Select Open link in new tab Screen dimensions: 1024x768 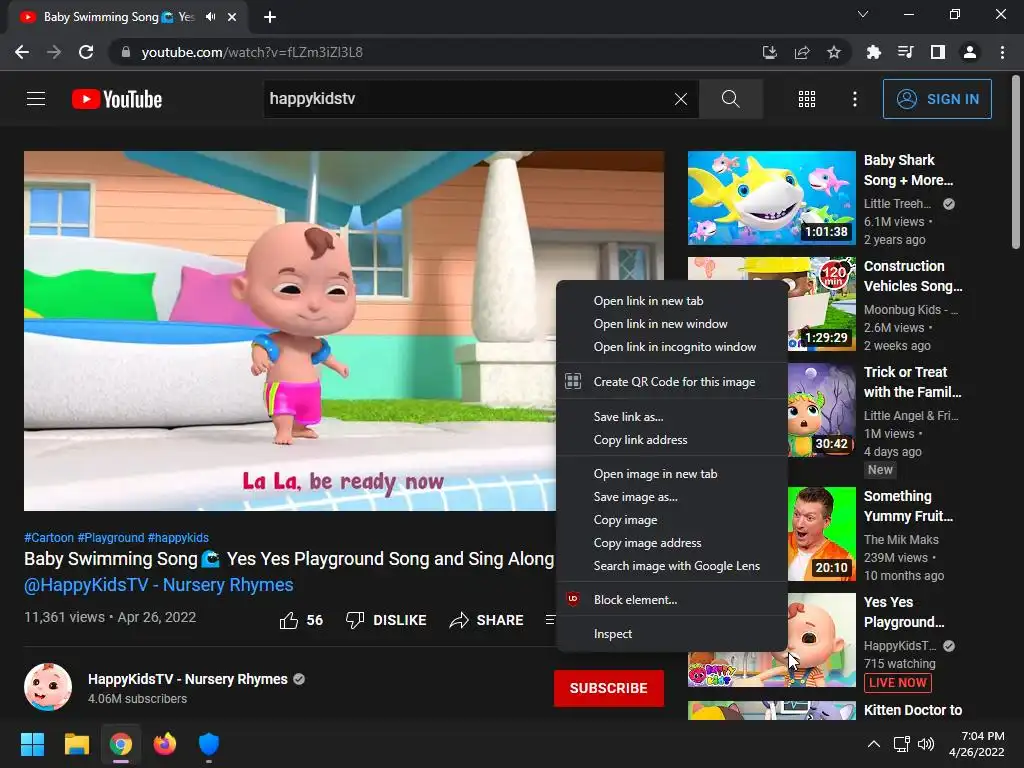tap(672, 301)
